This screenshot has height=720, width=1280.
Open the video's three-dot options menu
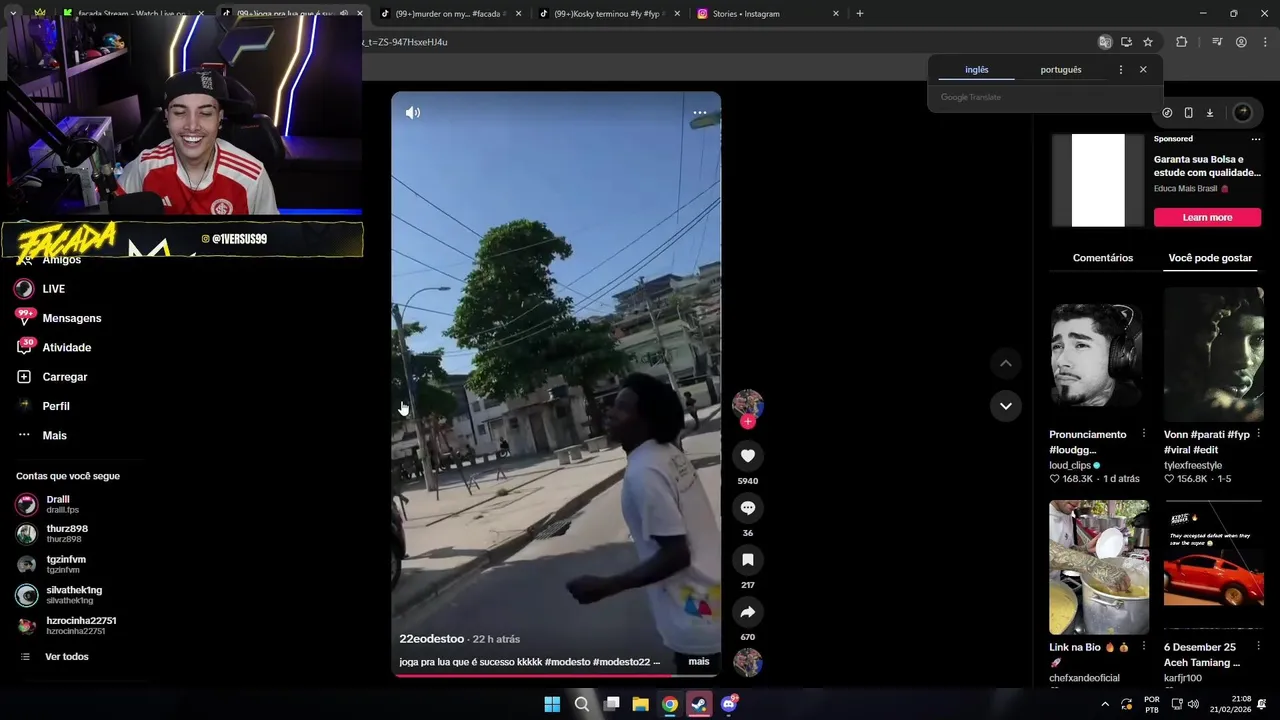tap(700, 113)
